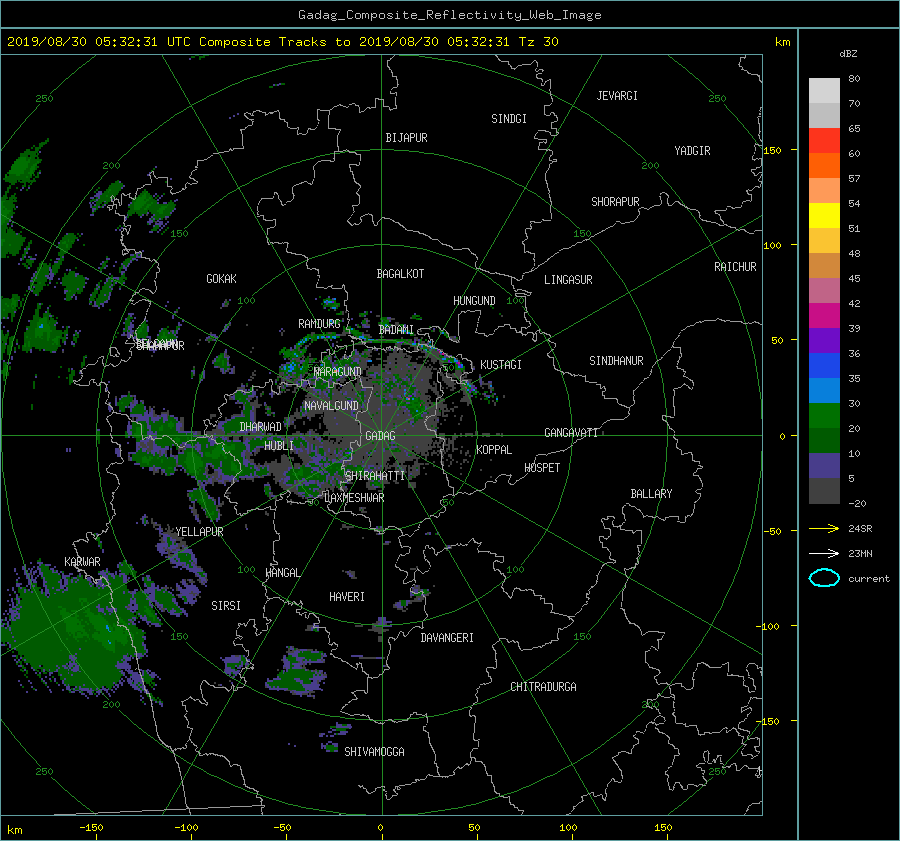
Task: Click the 'current' legend label
Action: point(869,579)
